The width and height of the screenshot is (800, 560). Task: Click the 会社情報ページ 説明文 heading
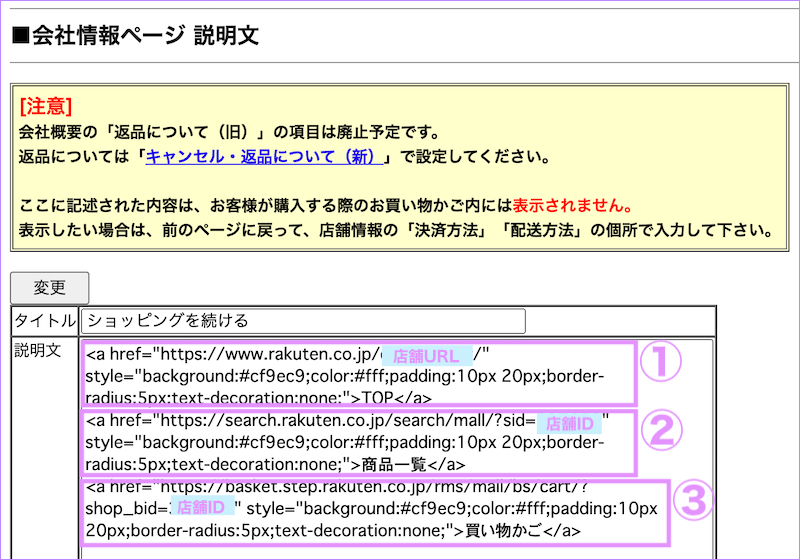click(x=136, y=36)
